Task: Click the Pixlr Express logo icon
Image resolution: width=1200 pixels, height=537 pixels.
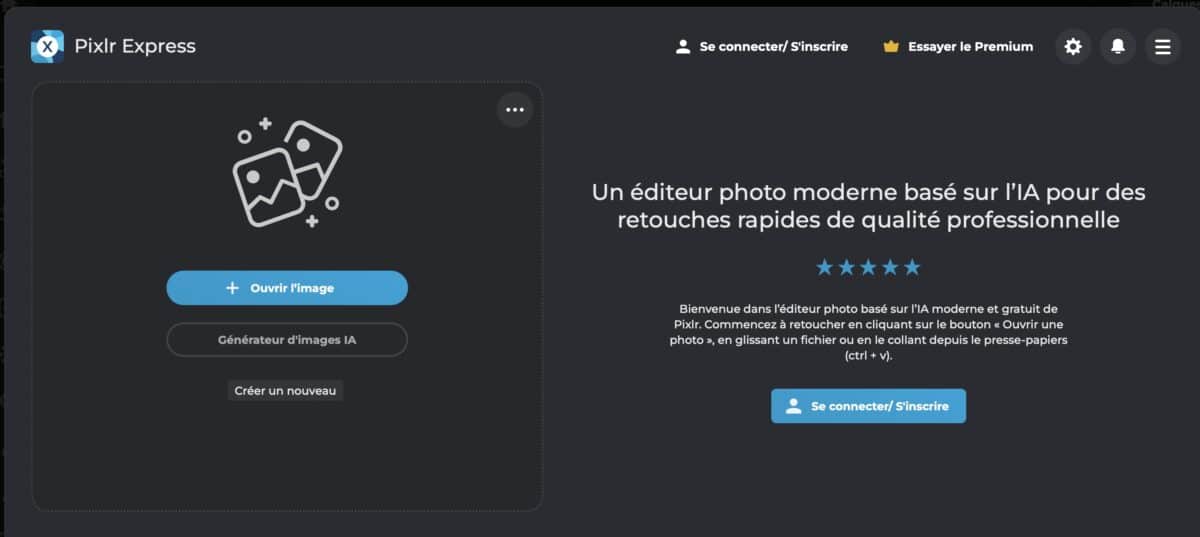Action: click(x=47, y=46)
